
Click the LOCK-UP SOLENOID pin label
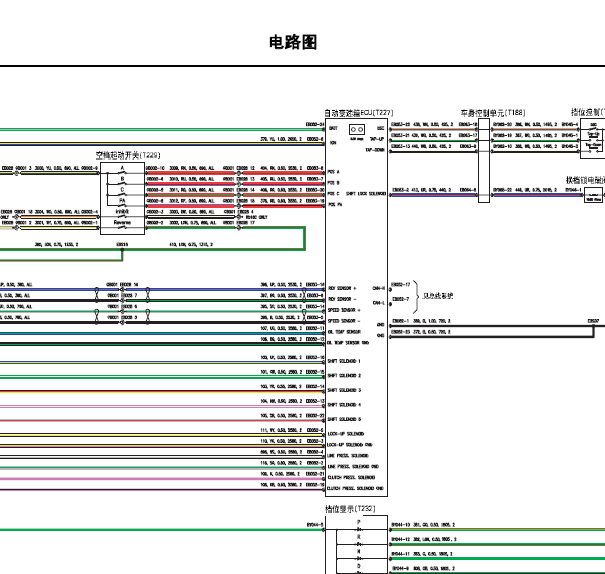click(x=346, y=434)
